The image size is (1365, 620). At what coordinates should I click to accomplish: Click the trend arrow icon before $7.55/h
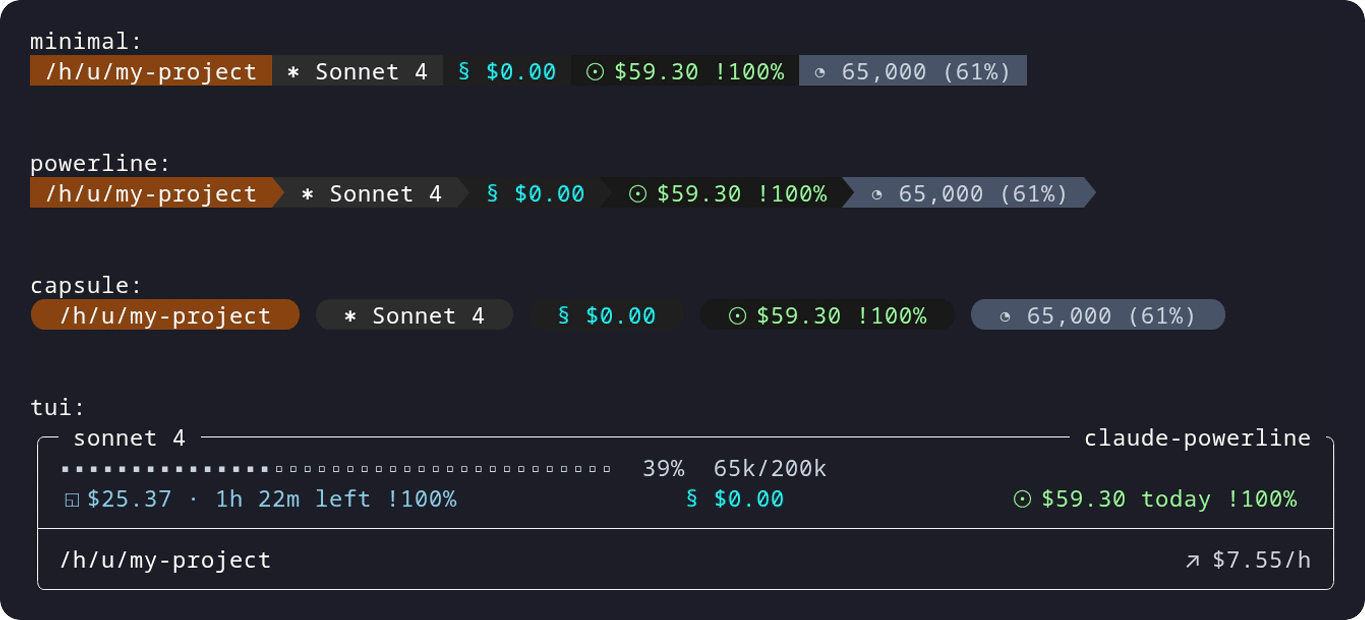1192,562
